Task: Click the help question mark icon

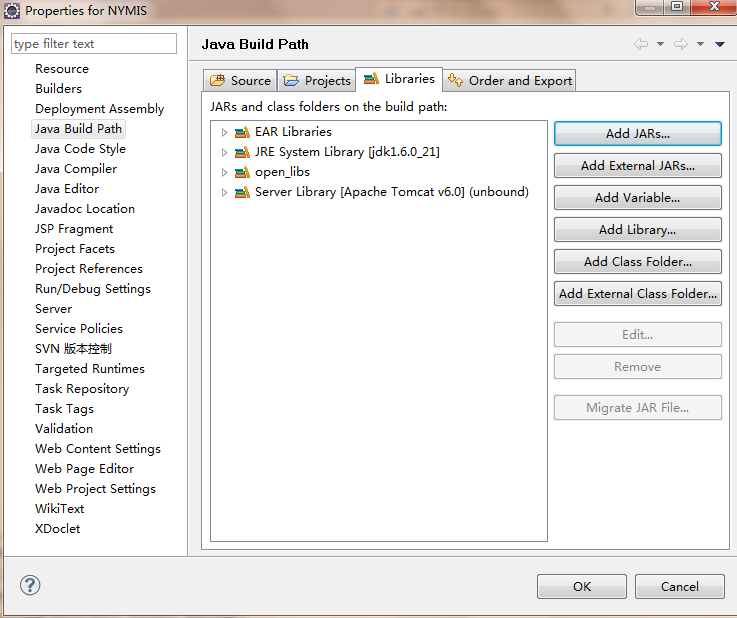Action: point(30,585)
